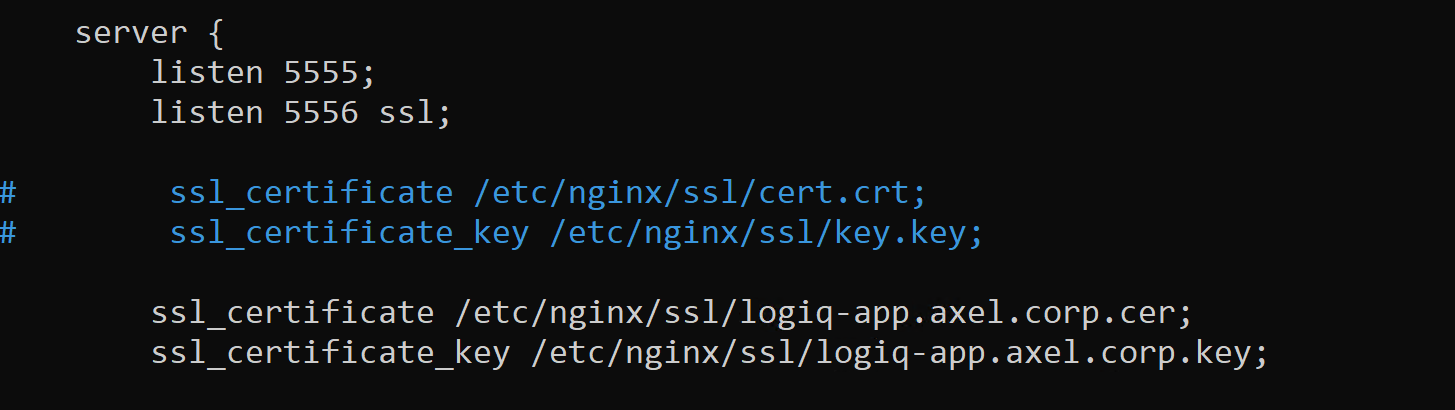Click the semicolon after logiq-app.axel.corp.key

(1262, 355)
